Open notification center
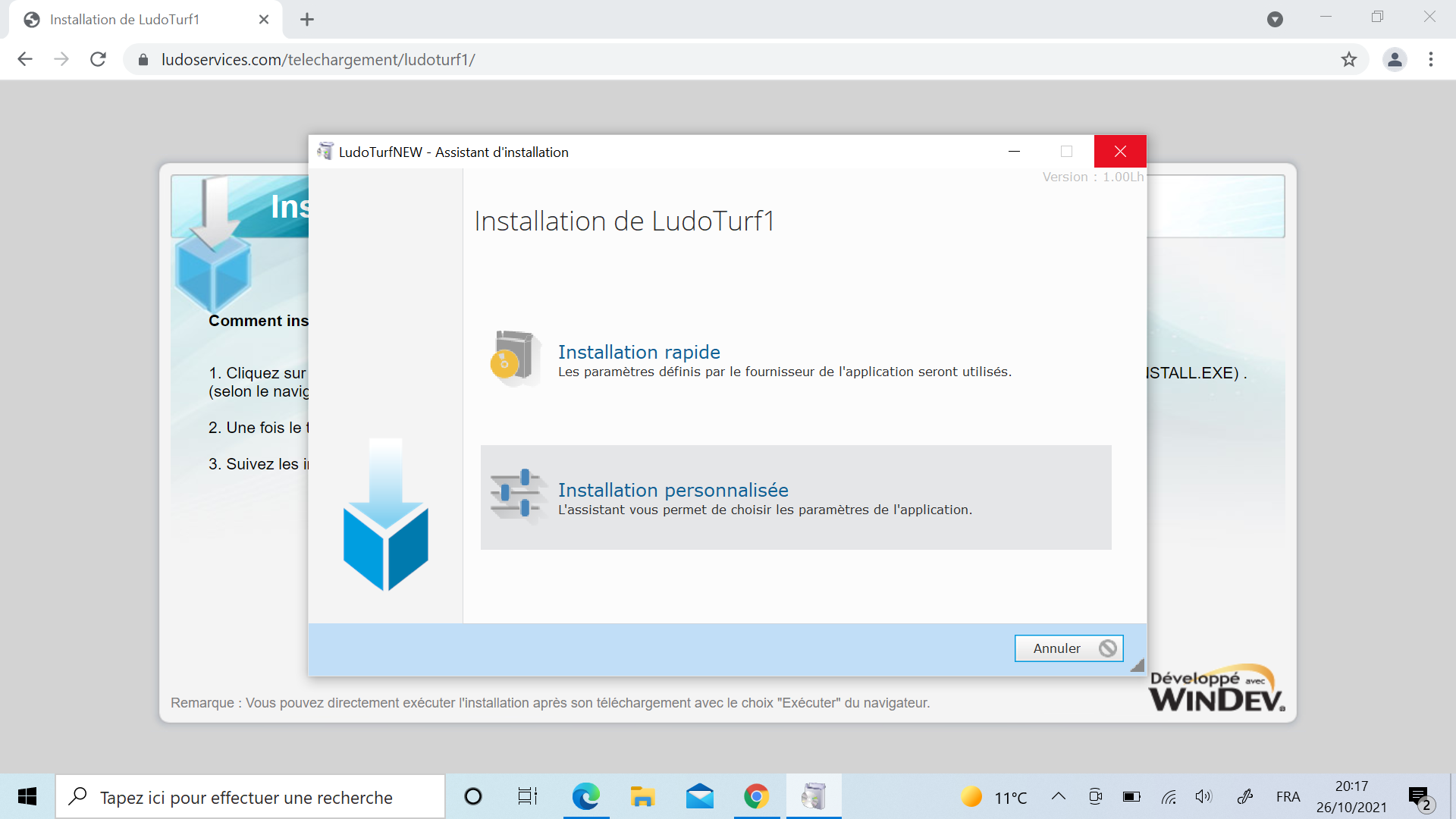The height and width of the screenshot is (819, 1456). coord(1421,798)
